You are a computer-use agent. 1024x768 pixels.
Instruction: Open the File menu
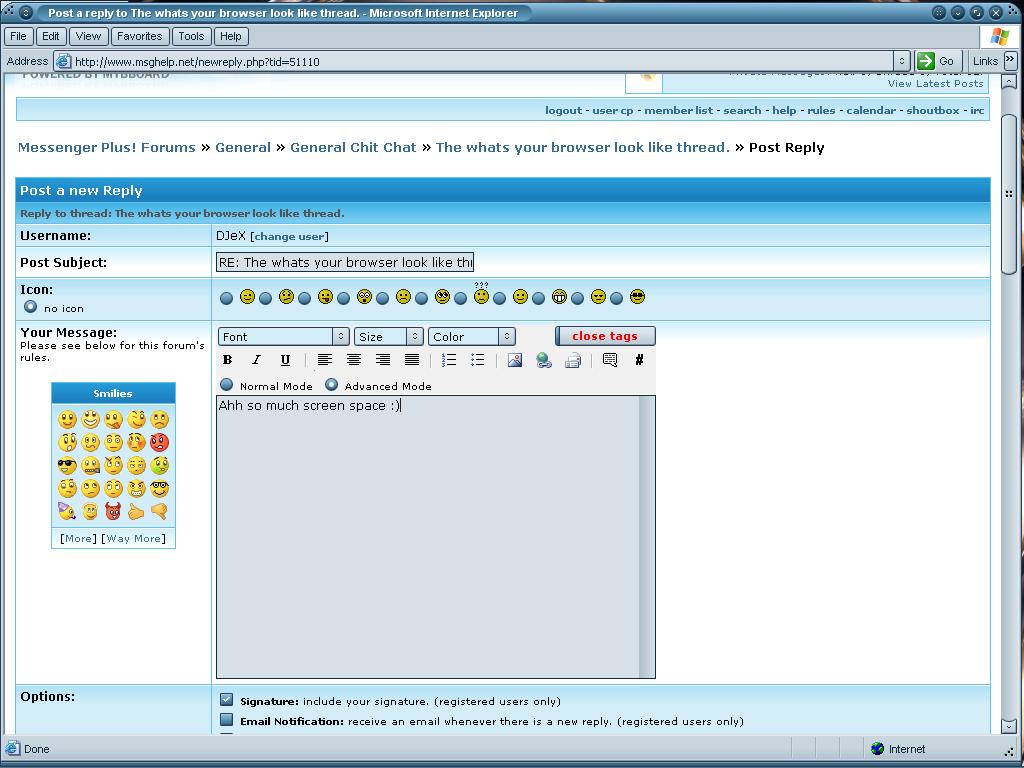pos(18,36)
